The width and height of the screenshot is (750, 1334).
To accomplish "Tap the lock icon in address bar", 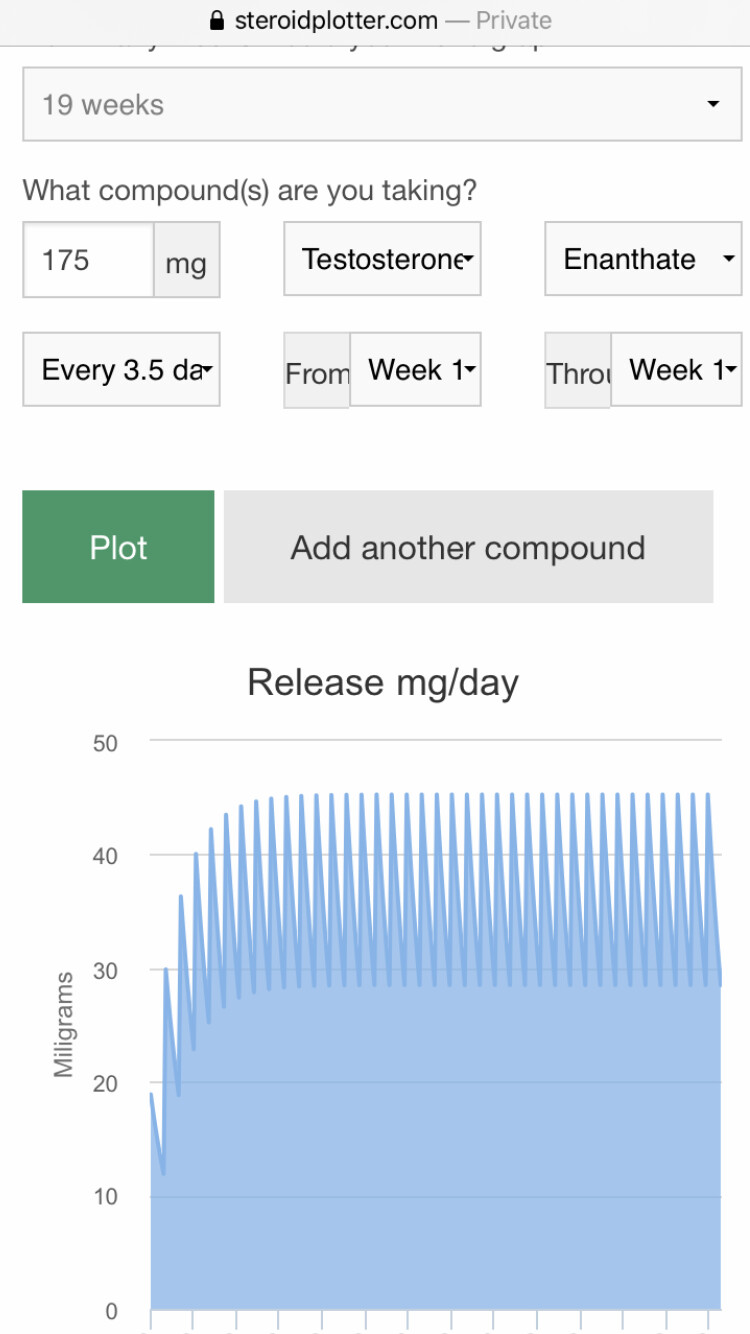I will pos(216,20).
